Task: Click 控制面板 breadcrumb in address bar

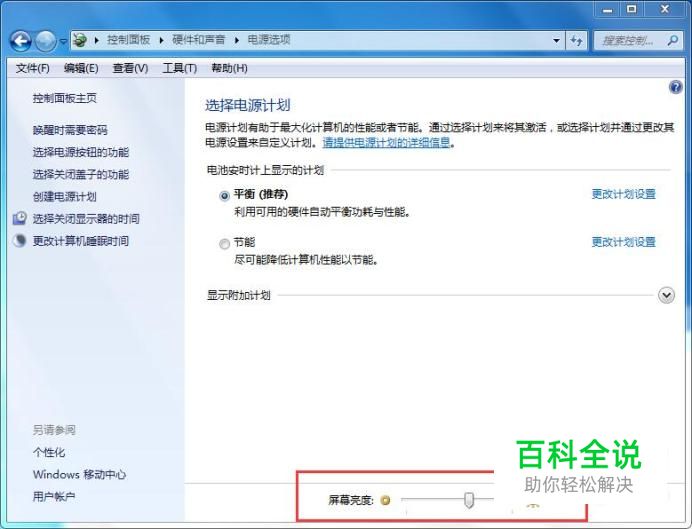Action: tap(128, 40)
